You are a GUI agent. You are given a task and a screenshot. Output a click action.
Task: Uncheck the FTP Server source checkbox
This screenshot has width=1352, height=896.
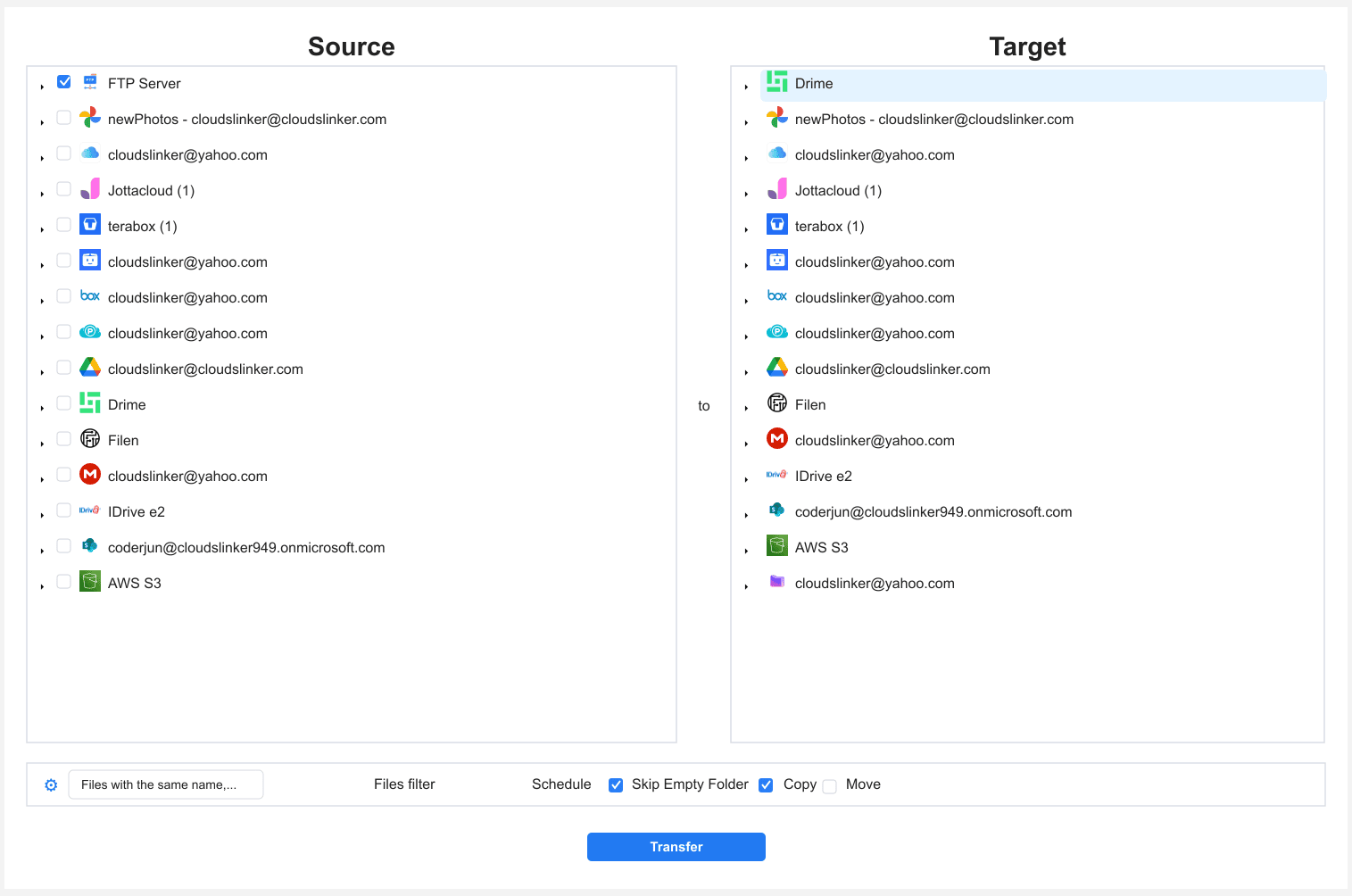coord(64,82)
